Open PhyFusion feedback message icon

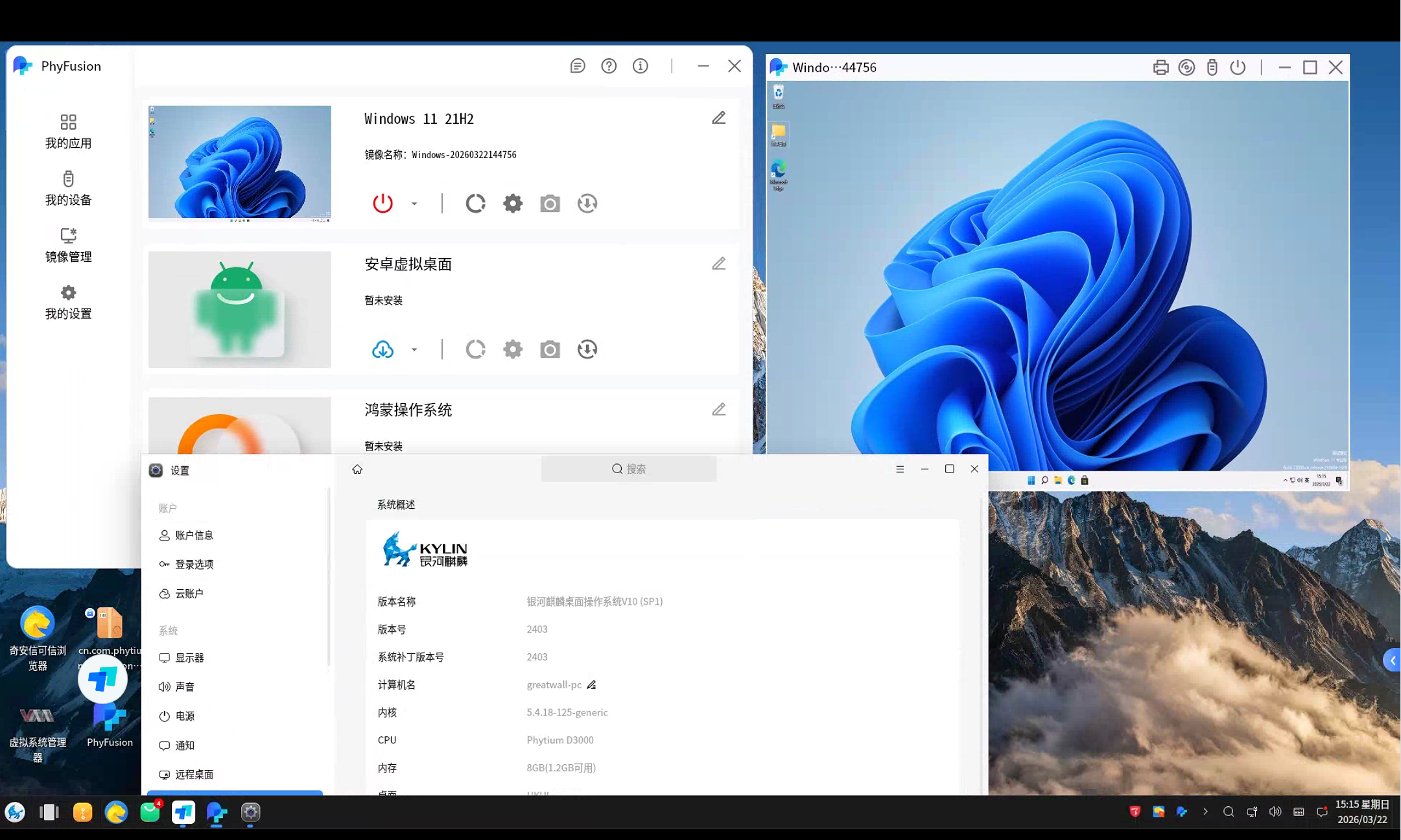(x=577, y=66)
